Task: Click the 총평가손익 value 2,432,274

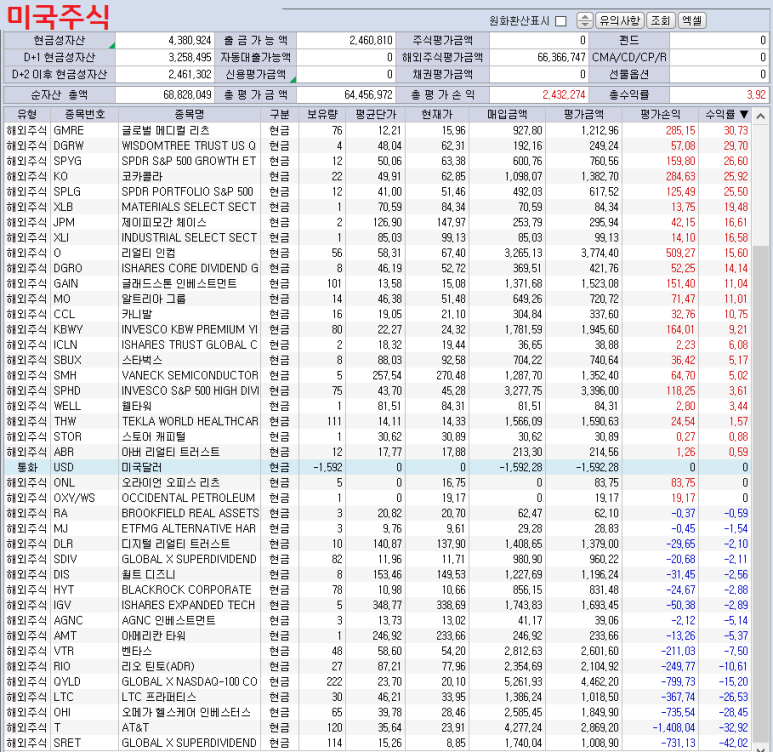Action: (539, 95)
